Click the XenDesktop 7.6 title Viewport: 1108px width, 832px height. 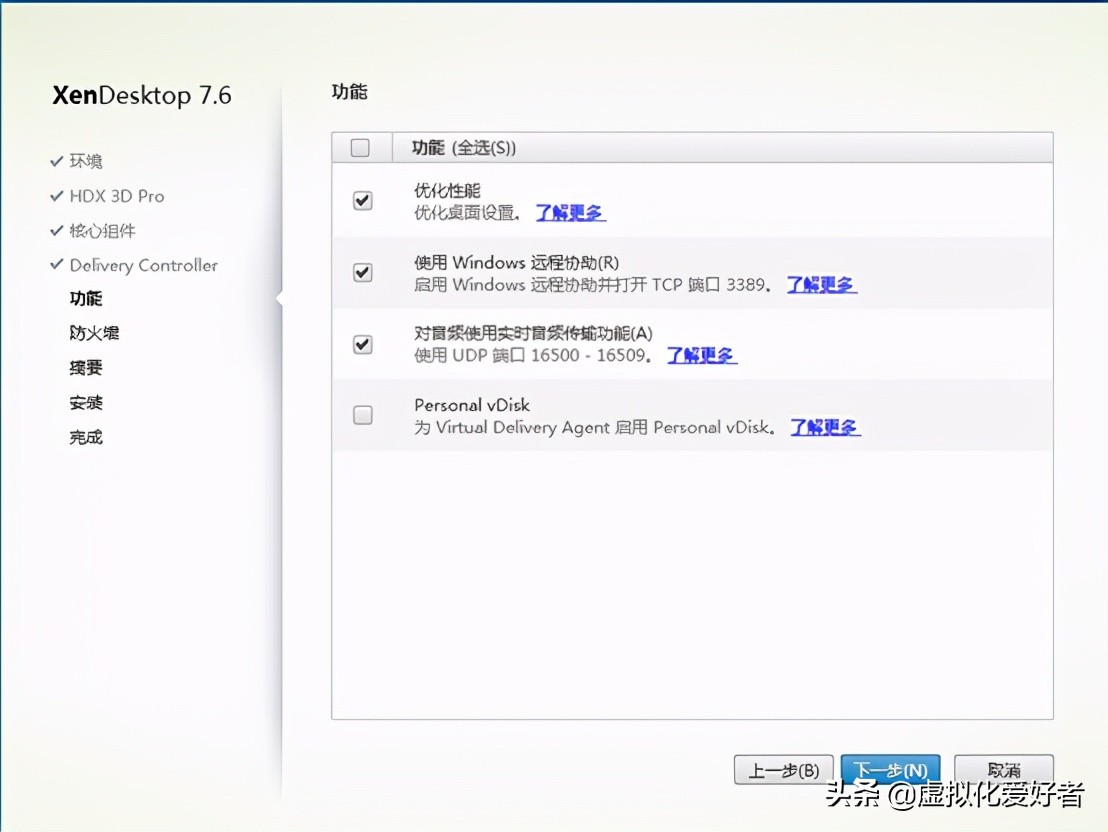(142, 95)
